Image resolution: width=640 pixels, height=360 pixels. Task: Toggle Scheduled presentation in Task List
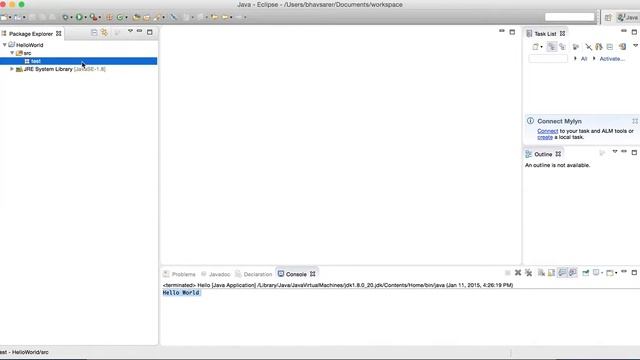pos(562,47)
